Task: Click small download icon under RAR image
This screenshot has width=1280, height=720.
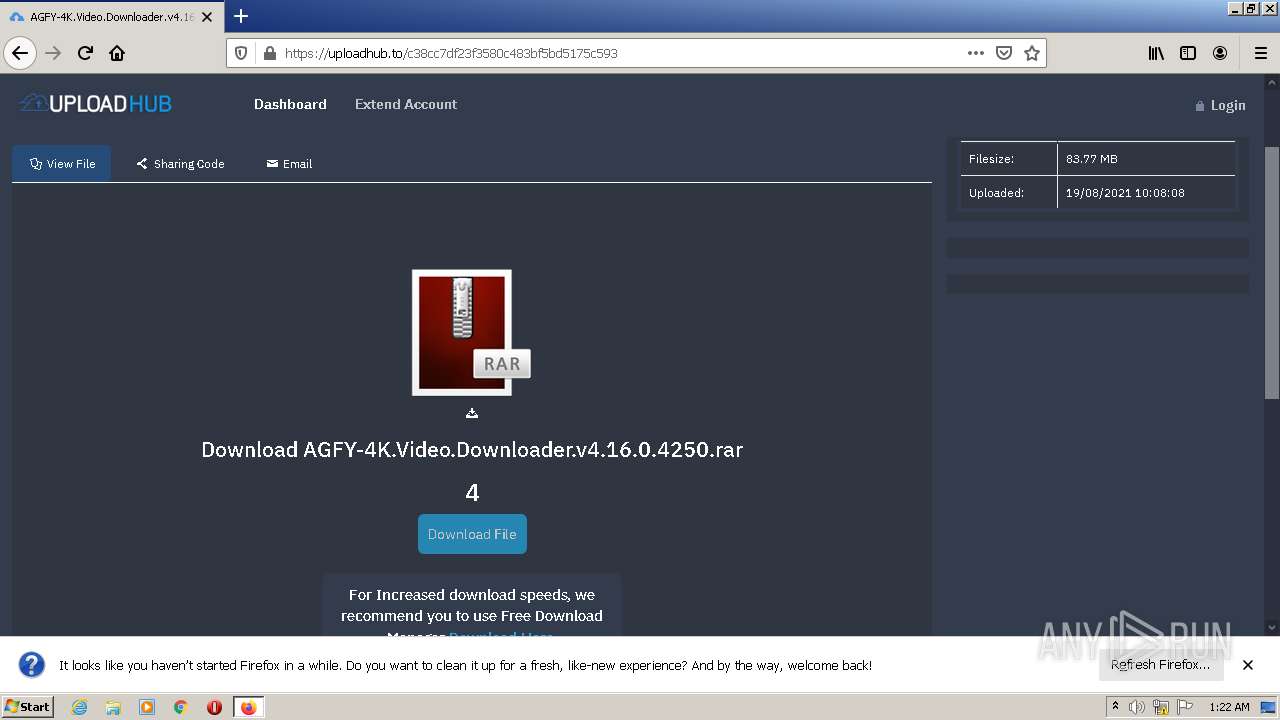Action: (472, 413)
